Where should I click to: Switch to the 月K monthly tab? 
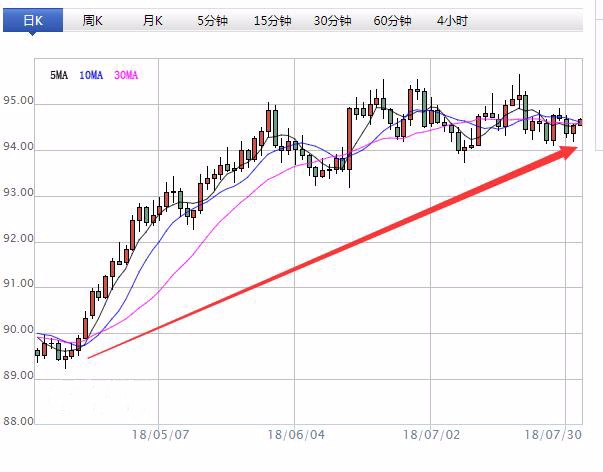click(153, 20)
